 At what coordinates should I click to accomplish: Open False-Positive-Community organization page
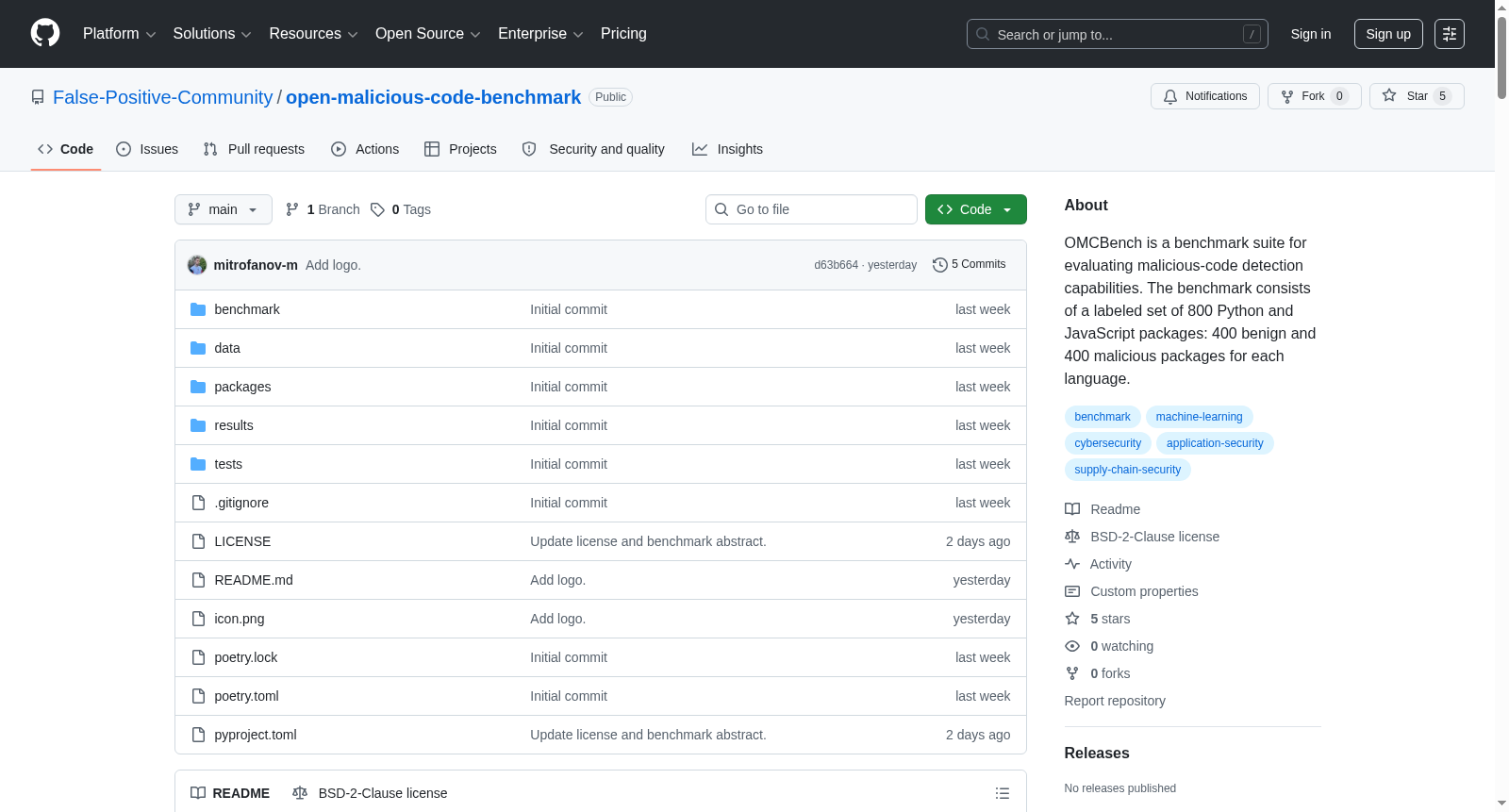tap(162, 97)
